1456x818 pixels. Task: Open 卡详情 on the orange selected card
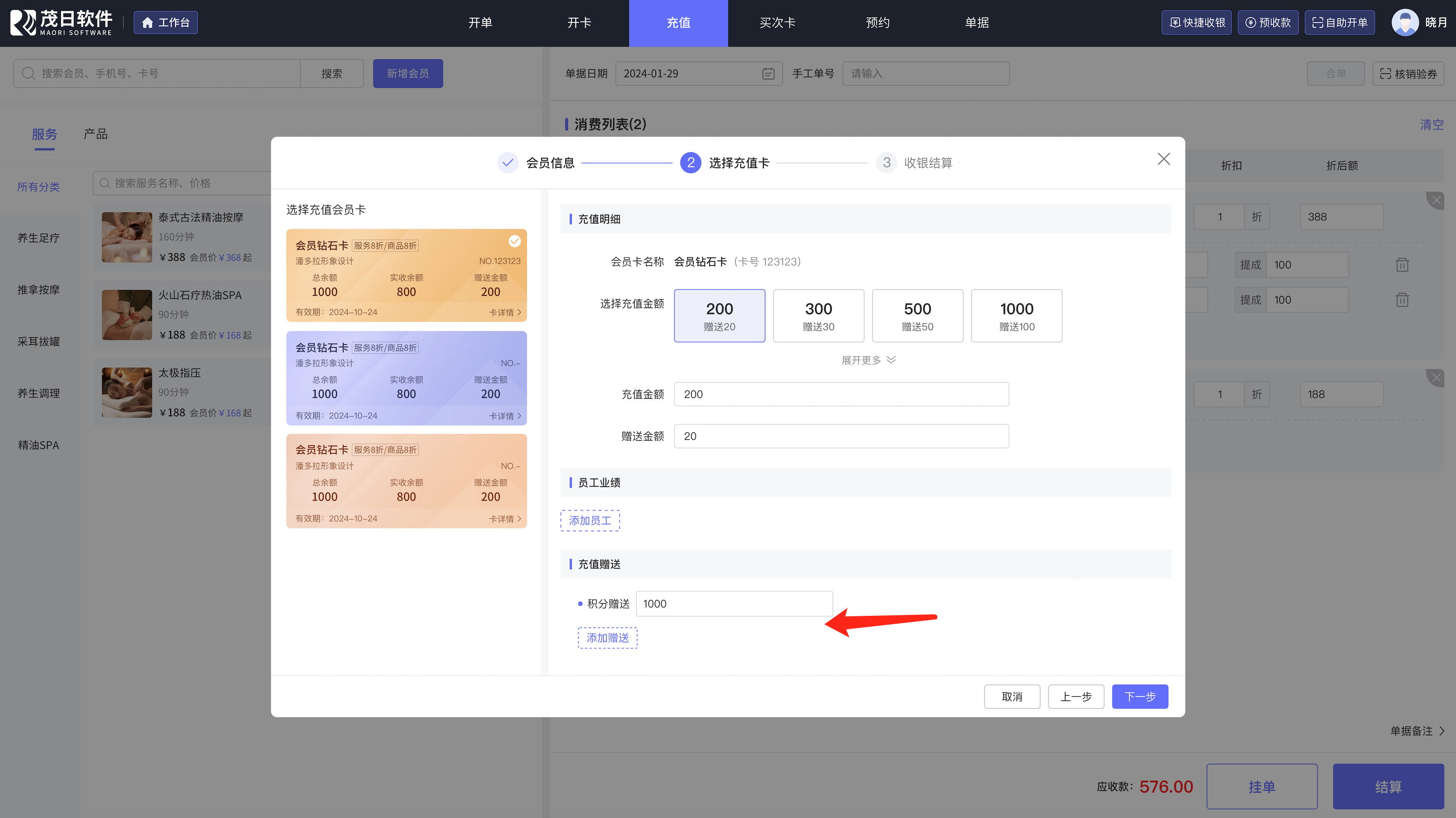click(504, 312)
